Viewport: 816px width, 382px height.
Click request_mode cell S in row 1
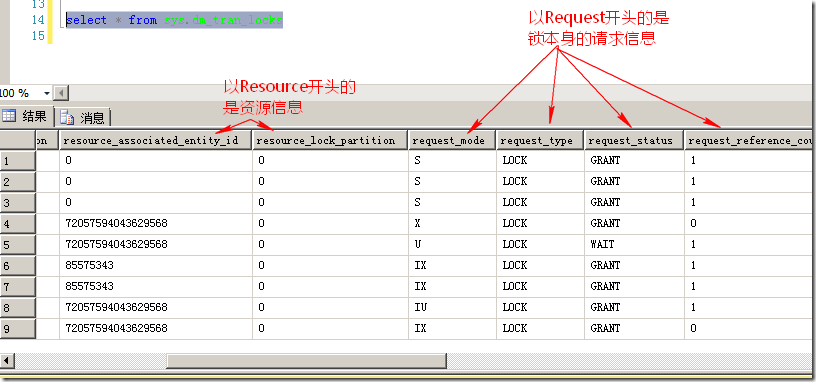click(452, 161)
